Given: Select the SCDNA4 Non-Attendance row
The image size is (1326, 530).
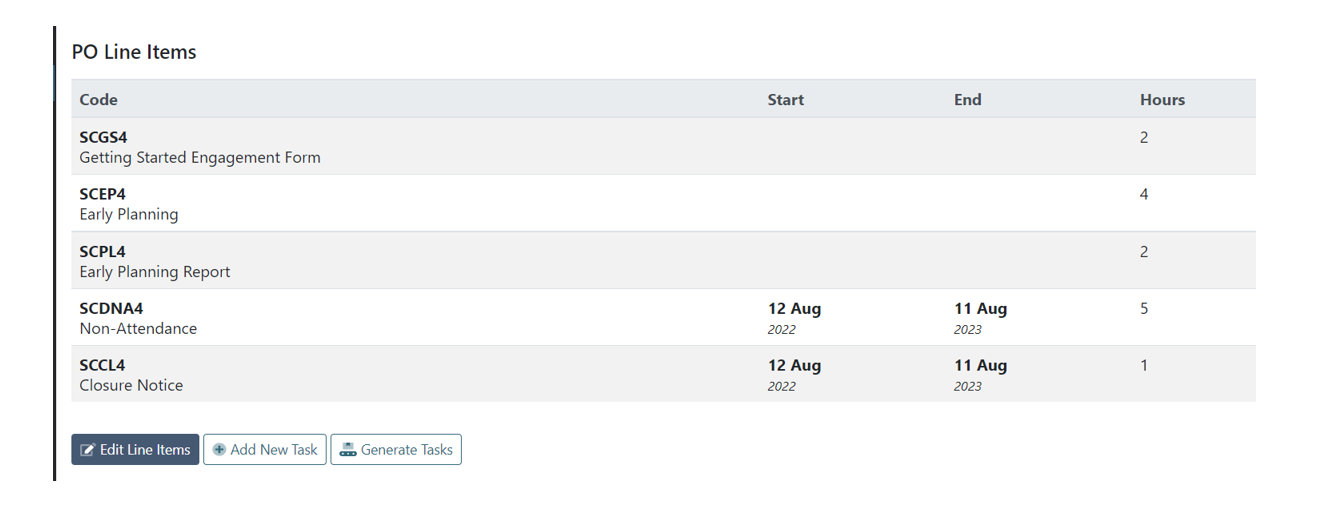Looking at the screenshot, I should tap(663, 317).
